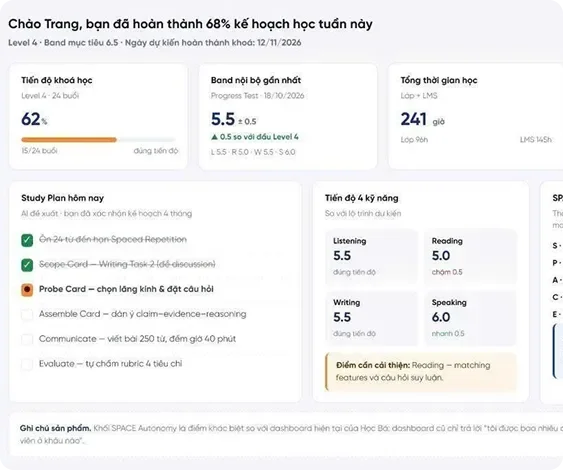This screenshot has width=563, height=470.
Task: Open the Reading 5.0 skill card
Action: pyautogui.click(x=470, y=256)
